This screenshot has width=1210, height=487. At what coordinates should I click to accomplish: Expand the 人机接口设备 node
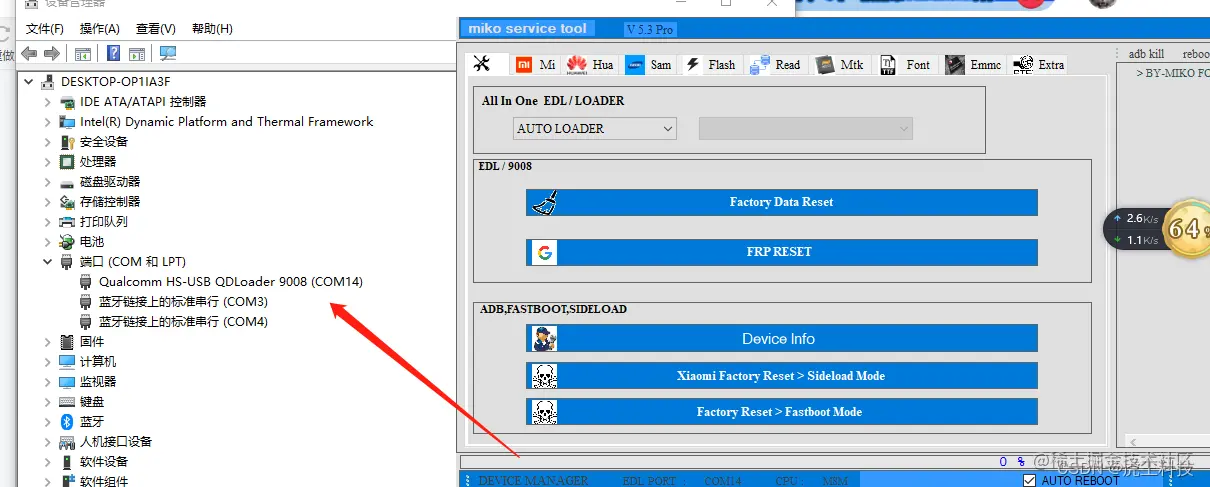tap(47, 442)
